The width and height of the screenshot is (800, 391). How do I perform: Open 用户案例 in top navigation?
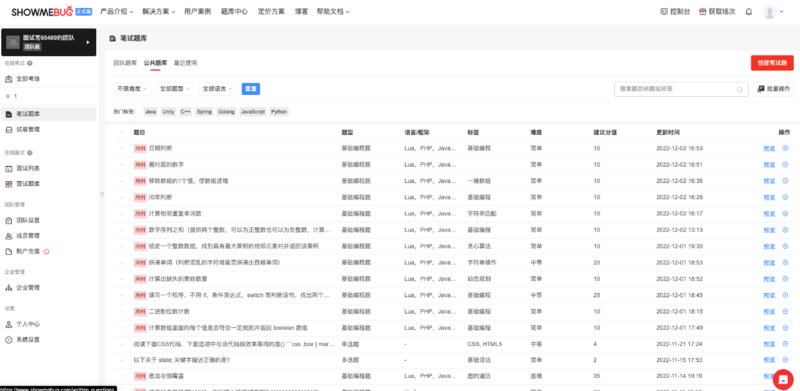(x=197, y=11)
